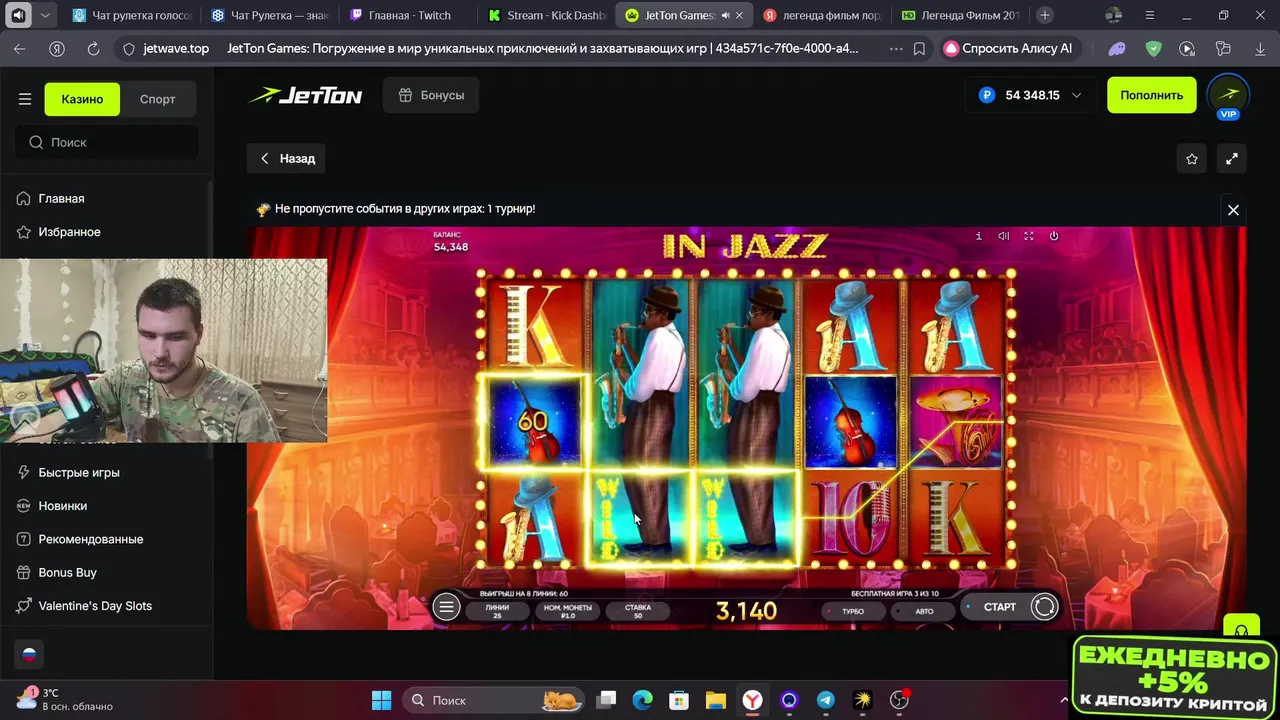Image resolution: width=1280 pixels, height=720 pixels.
Task: Open File Explorer from the taskbar
Action: pyautogui.click(x=715, y=700)
